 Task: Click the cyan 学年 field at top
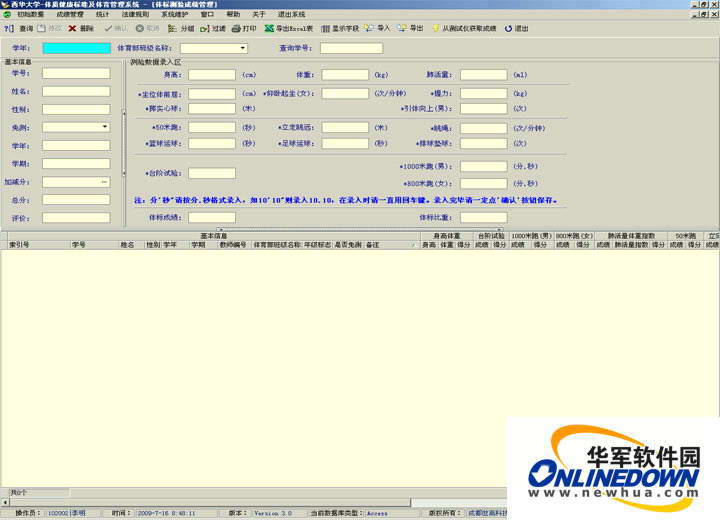click(x=76, y=48)
